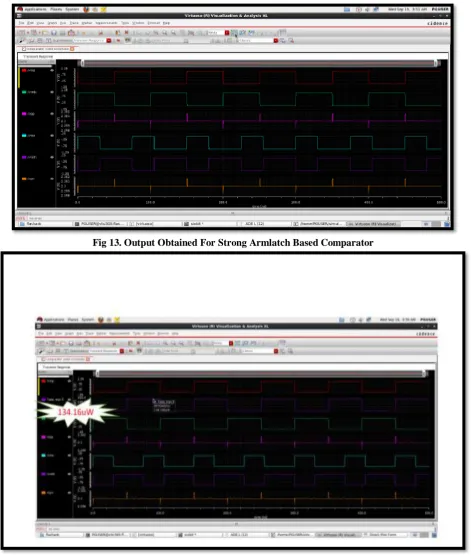471x555 pixels.
Task: Click the zoom in magnifier in lower toolbar
Action: pyautogui.click(x=173, y=343)
